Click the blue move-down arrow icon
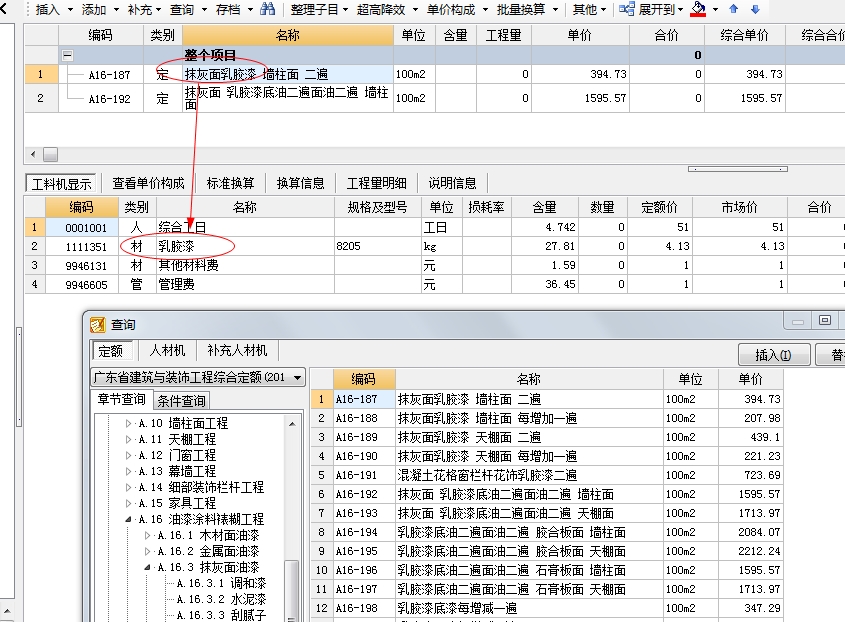The image size is (845, 622). click(755, 9)
